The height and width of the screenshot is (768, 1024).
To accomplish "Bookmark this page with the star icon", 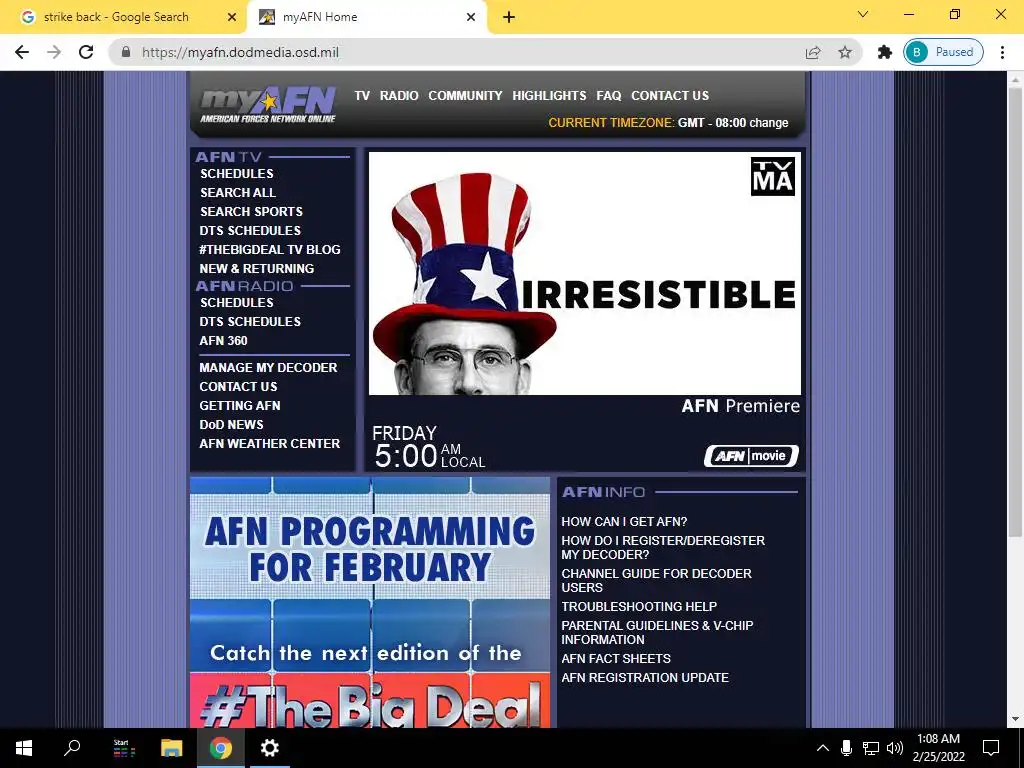I will (845, 52).
